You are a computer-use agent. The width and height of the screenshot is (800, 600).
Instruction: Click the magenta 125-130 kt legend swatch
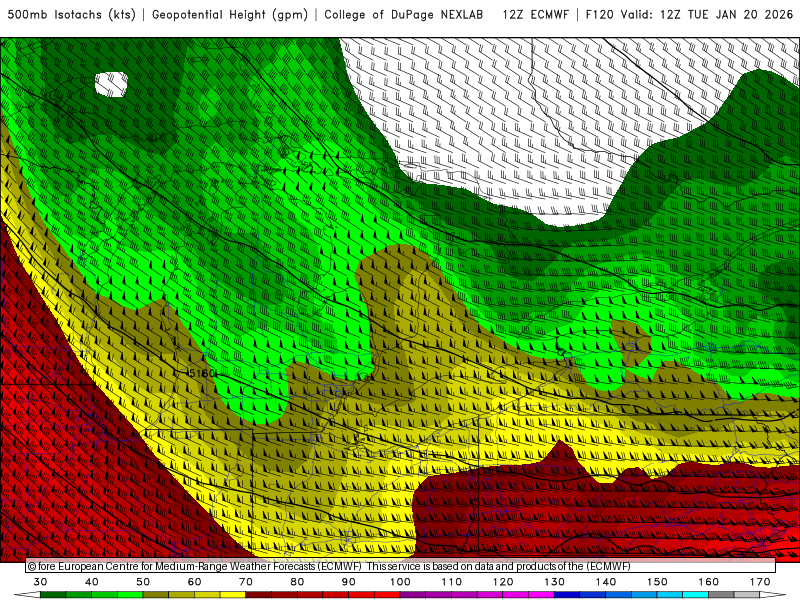542,595
